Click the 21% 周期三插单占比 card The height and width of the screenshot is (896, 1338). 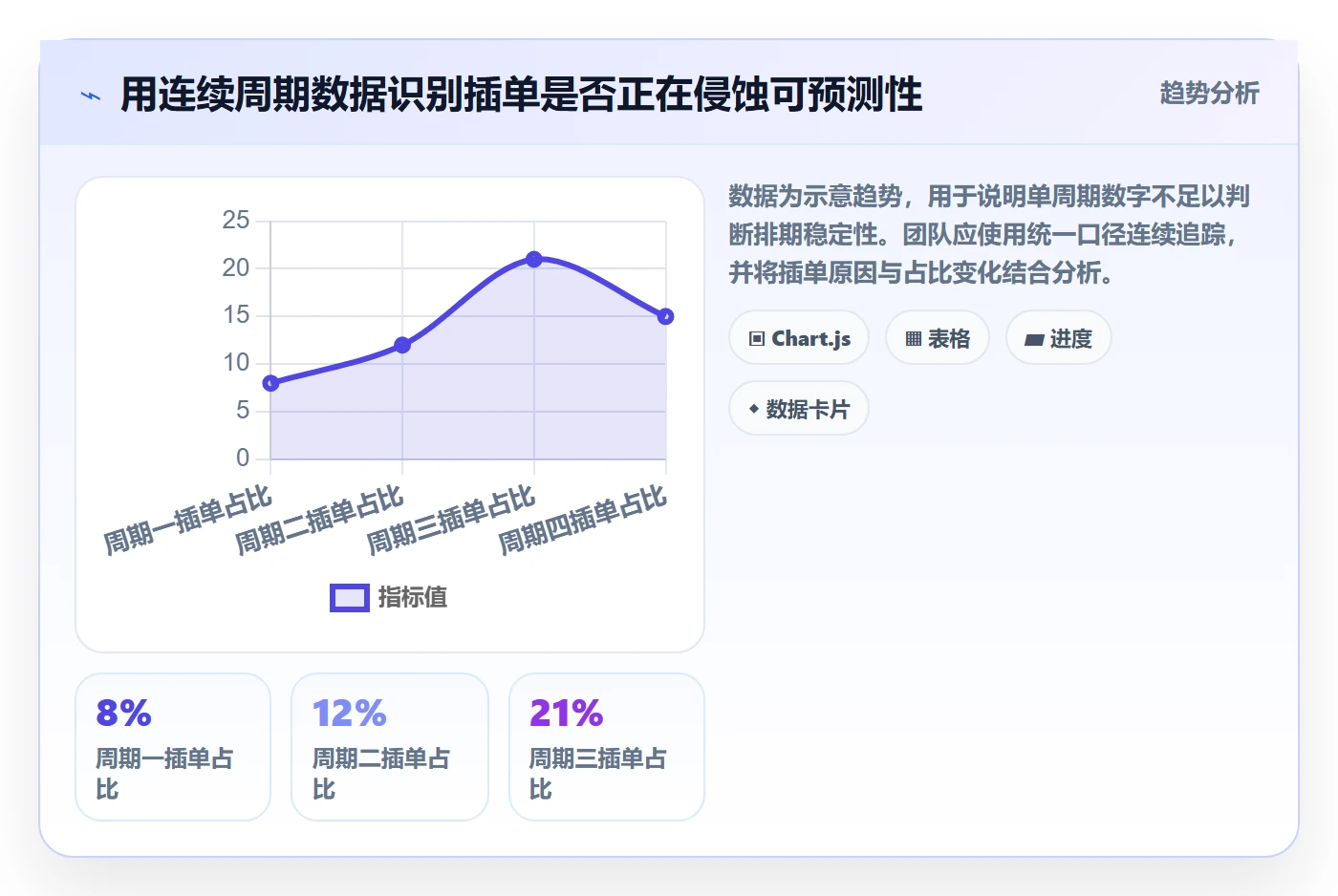pos(607,747)
